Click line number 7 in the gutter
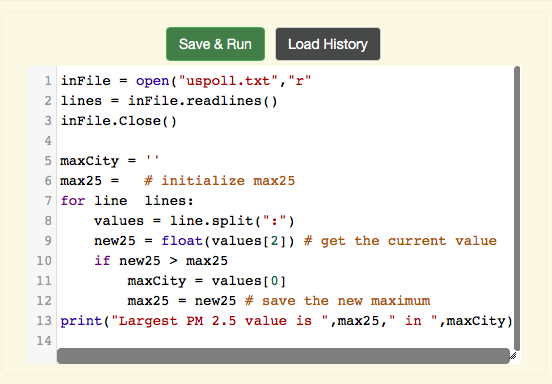The image size is (552, 384). pyautogui.click(x=48, y=201)
